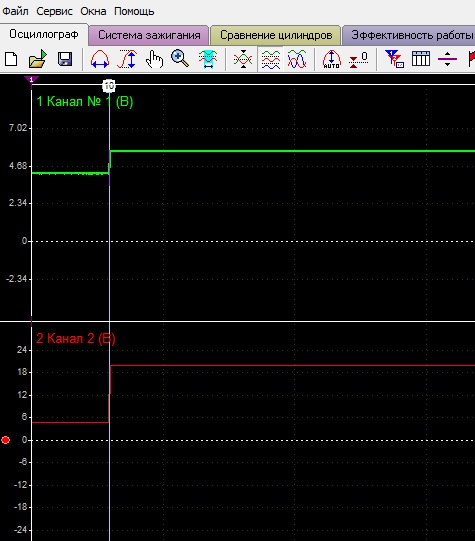The height and width of the screenshot is (541, 475).
Task: Click the 7.02 axis value of channel 1
Action: (18, 128)
